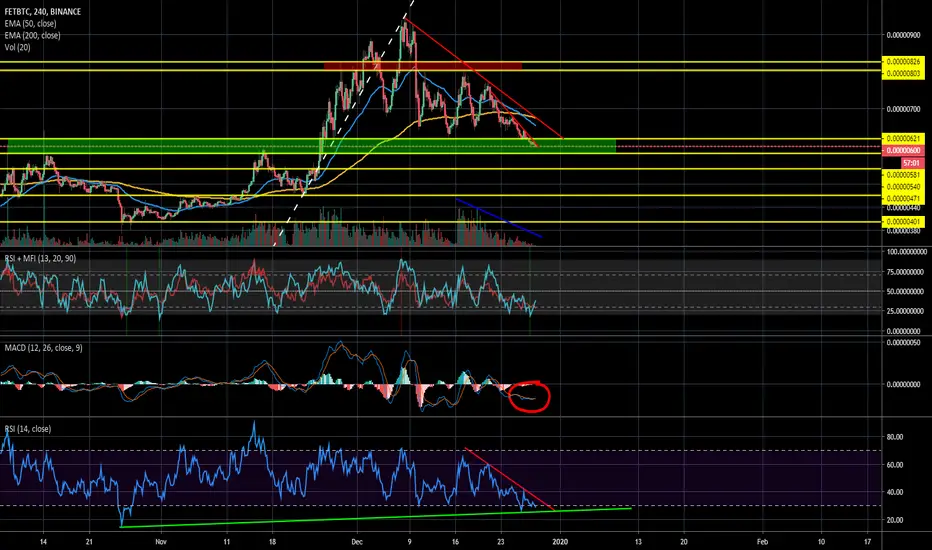Select the red ellipse on the MACD pane
Screen dimensions: 932x550
click(x=530, y=397)
